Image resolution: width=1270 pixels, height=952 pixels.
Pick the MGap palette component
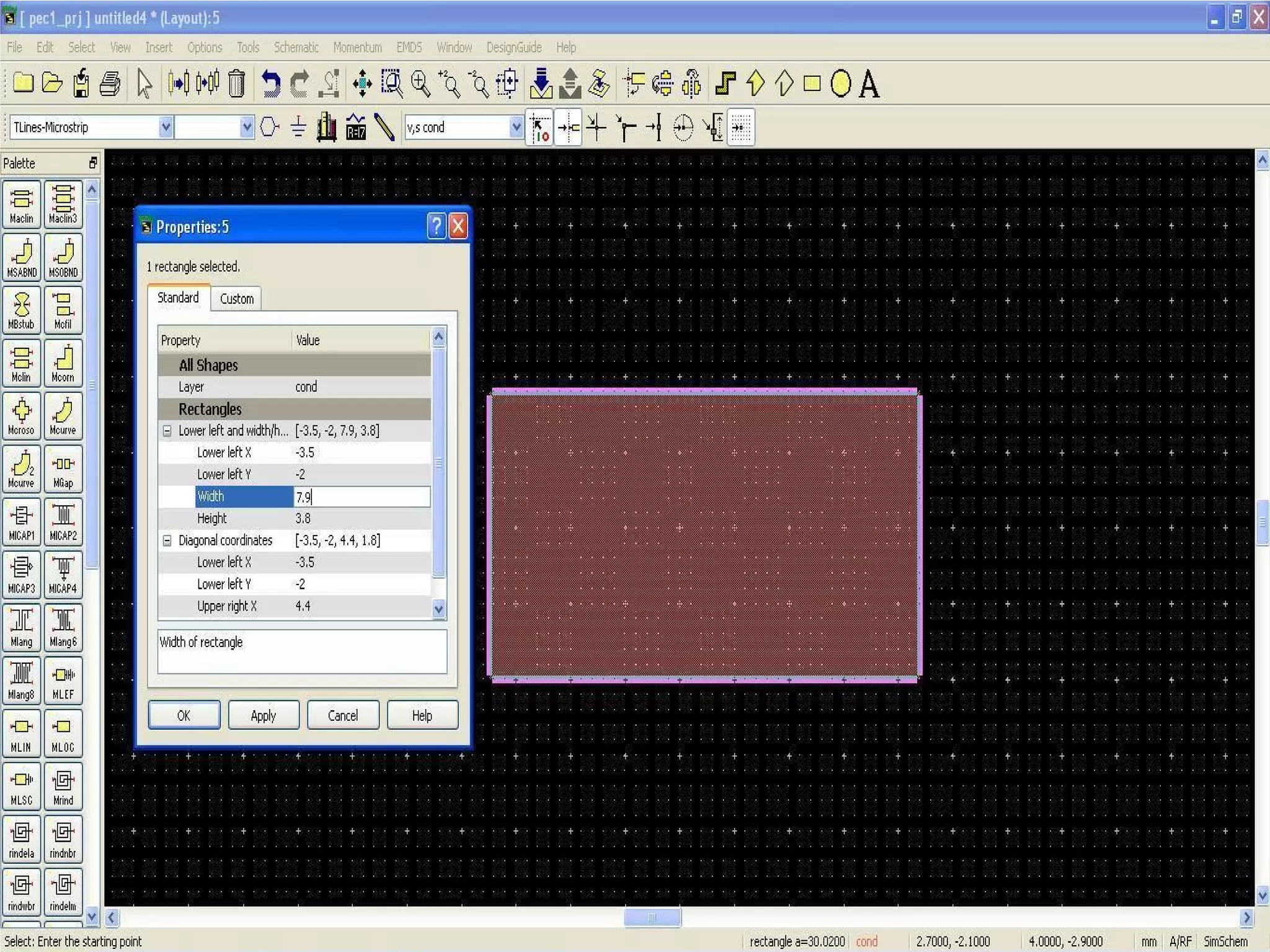(63, 470)
